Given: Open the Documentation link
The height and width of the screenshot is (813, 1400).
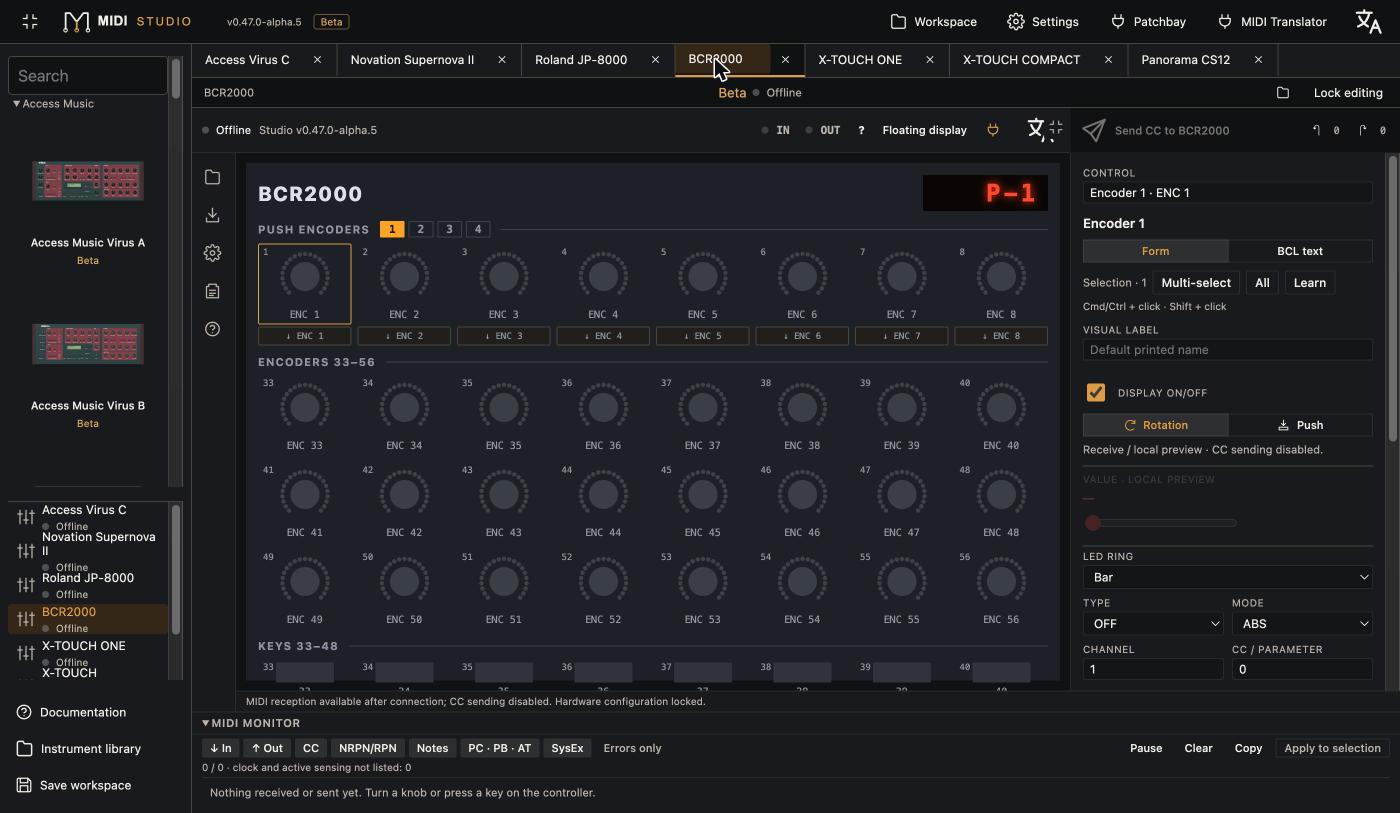Looking at the screenshot, I should pyautogui.click(x=72, y=712).
